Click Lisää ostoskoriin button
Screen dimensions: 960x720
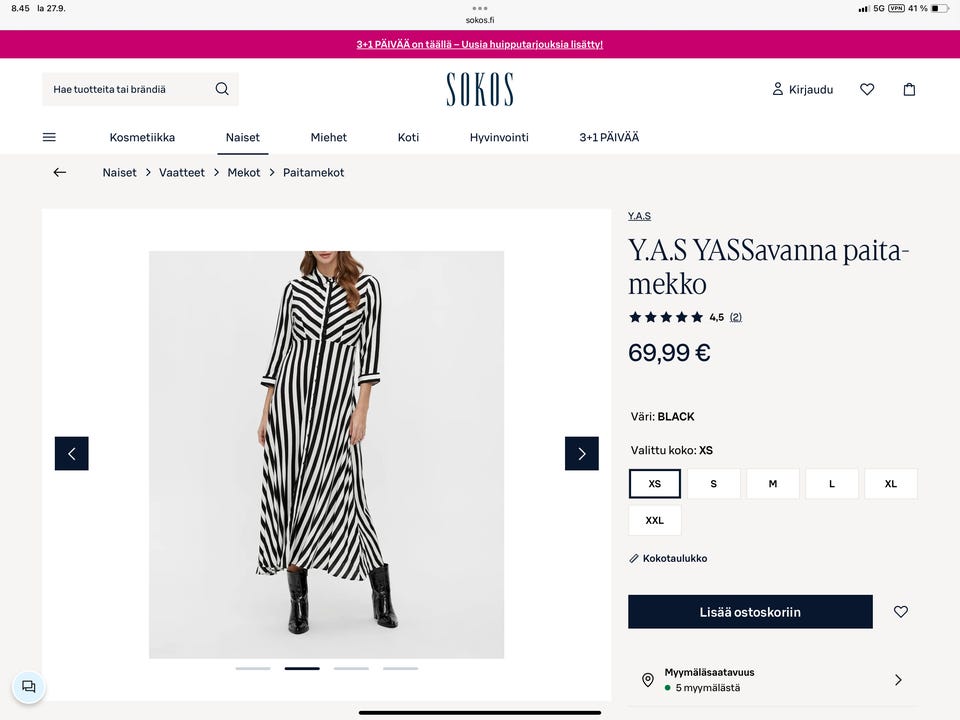click(750, 612)
